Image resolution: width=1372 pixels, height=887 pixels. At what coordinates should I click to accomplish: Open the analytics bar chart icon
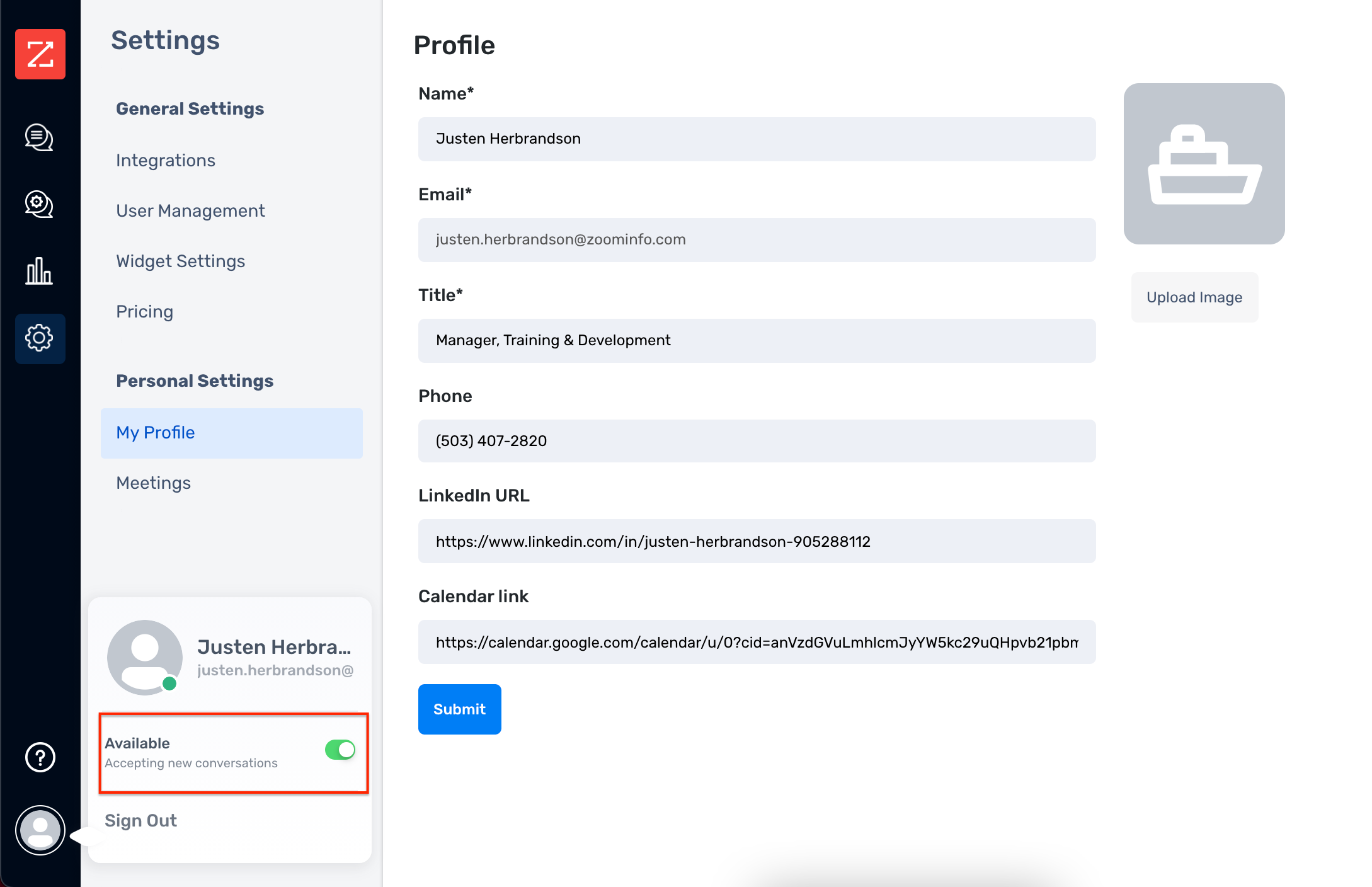point(39,271)
